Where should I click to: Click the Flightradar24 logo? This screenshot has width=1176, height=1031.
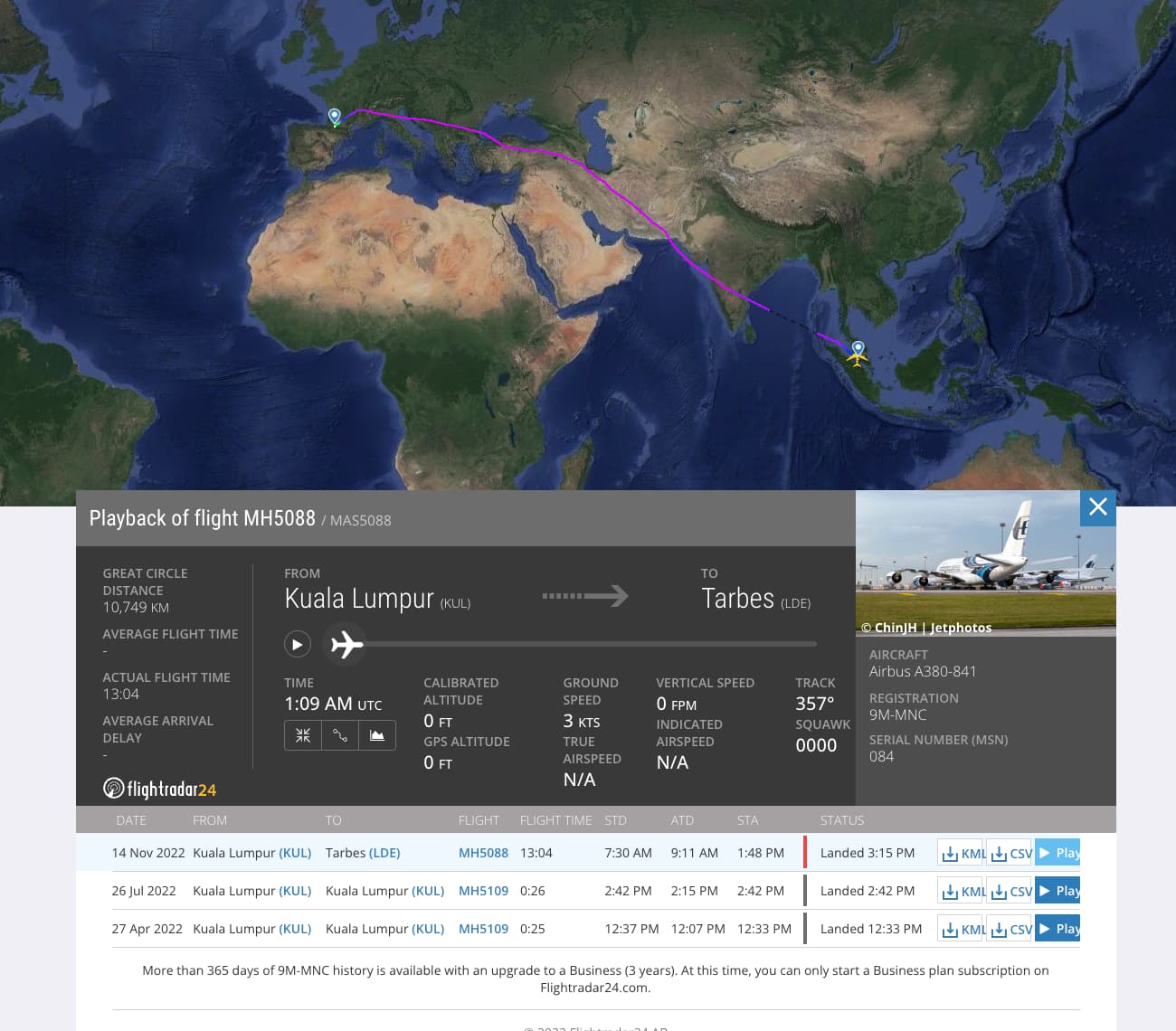tap(160, 789)
